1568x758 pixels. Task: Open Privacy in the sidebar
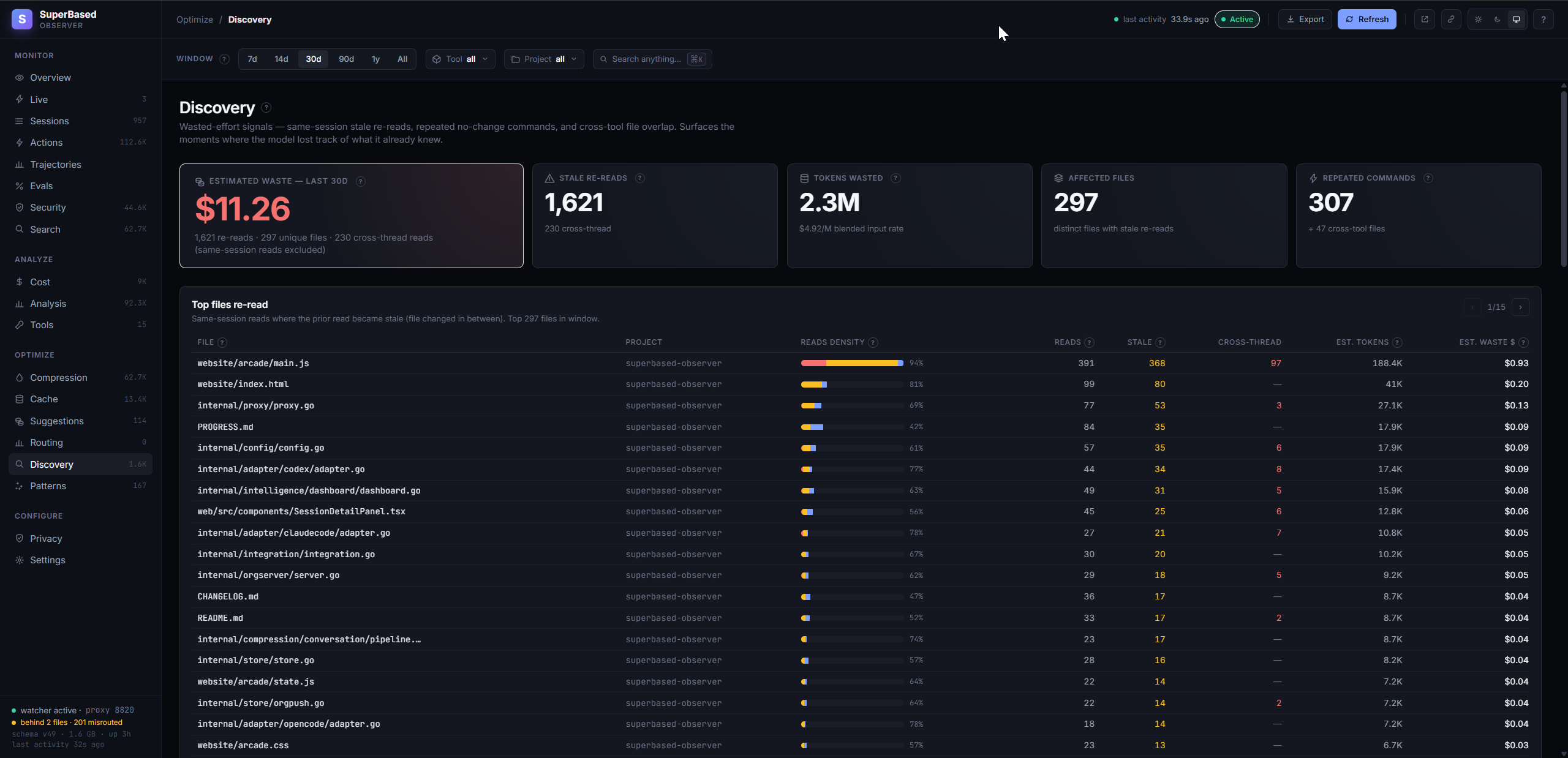tap(80, 538)
